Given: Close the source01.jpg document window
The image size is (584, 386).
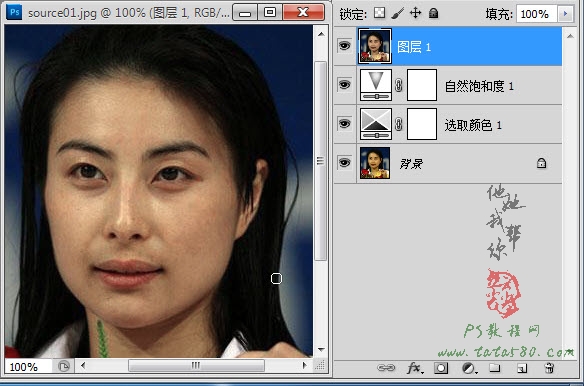Looking at the screenshot, I should [303, 13].
